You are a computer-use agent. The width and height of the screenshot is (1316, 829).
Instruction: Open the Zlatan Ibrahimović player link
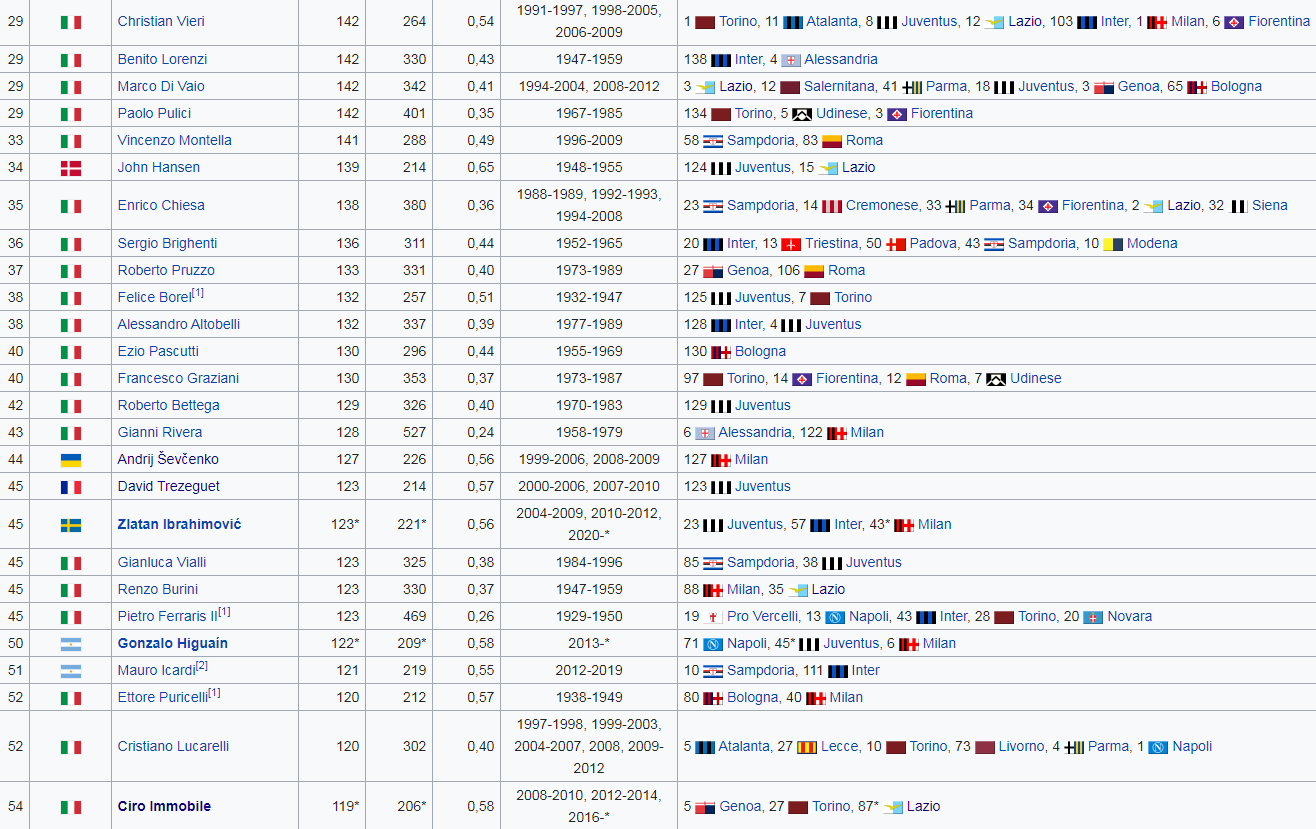[179, 525]
